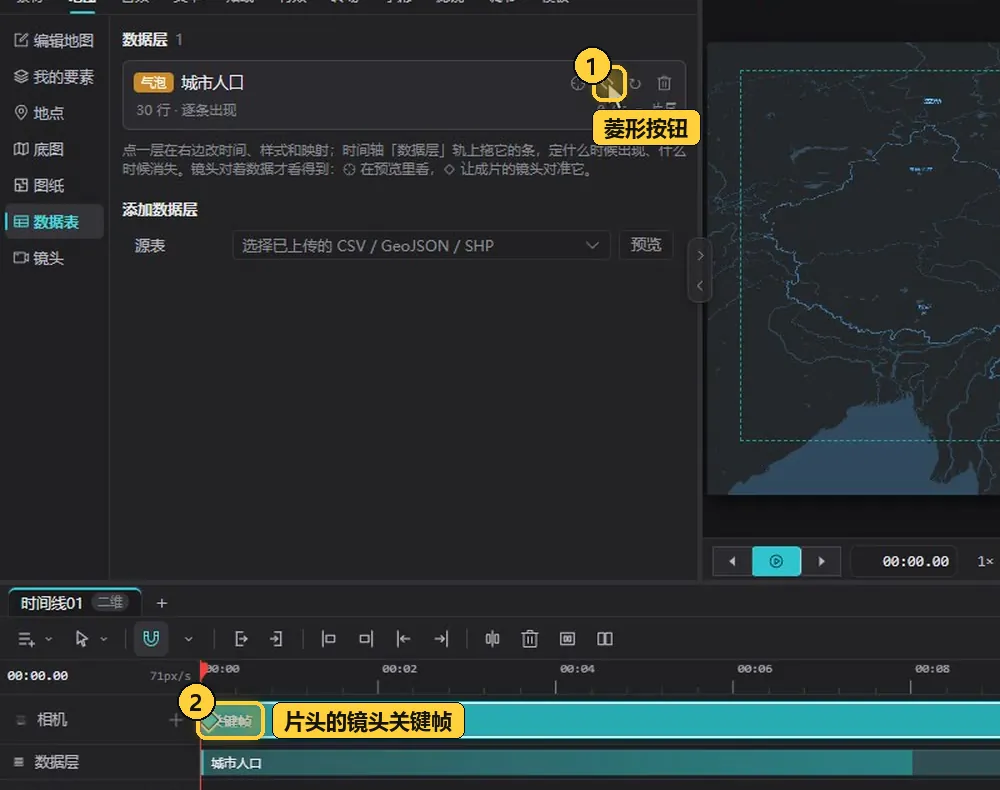Click the left chevron on the panel splitter
The height and width of the screenshot is (790, 1000).
[x=700, y=286]
